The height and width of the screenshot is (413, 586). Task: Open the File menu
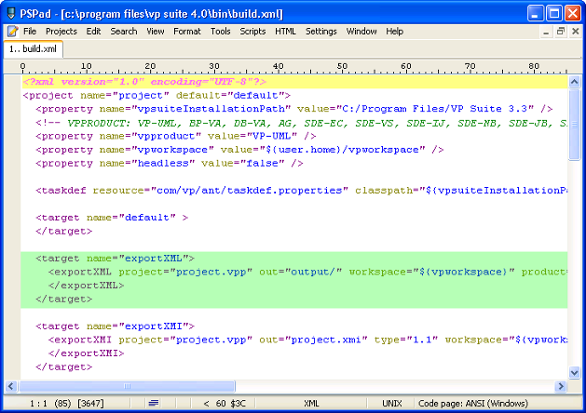coord(30,31)
